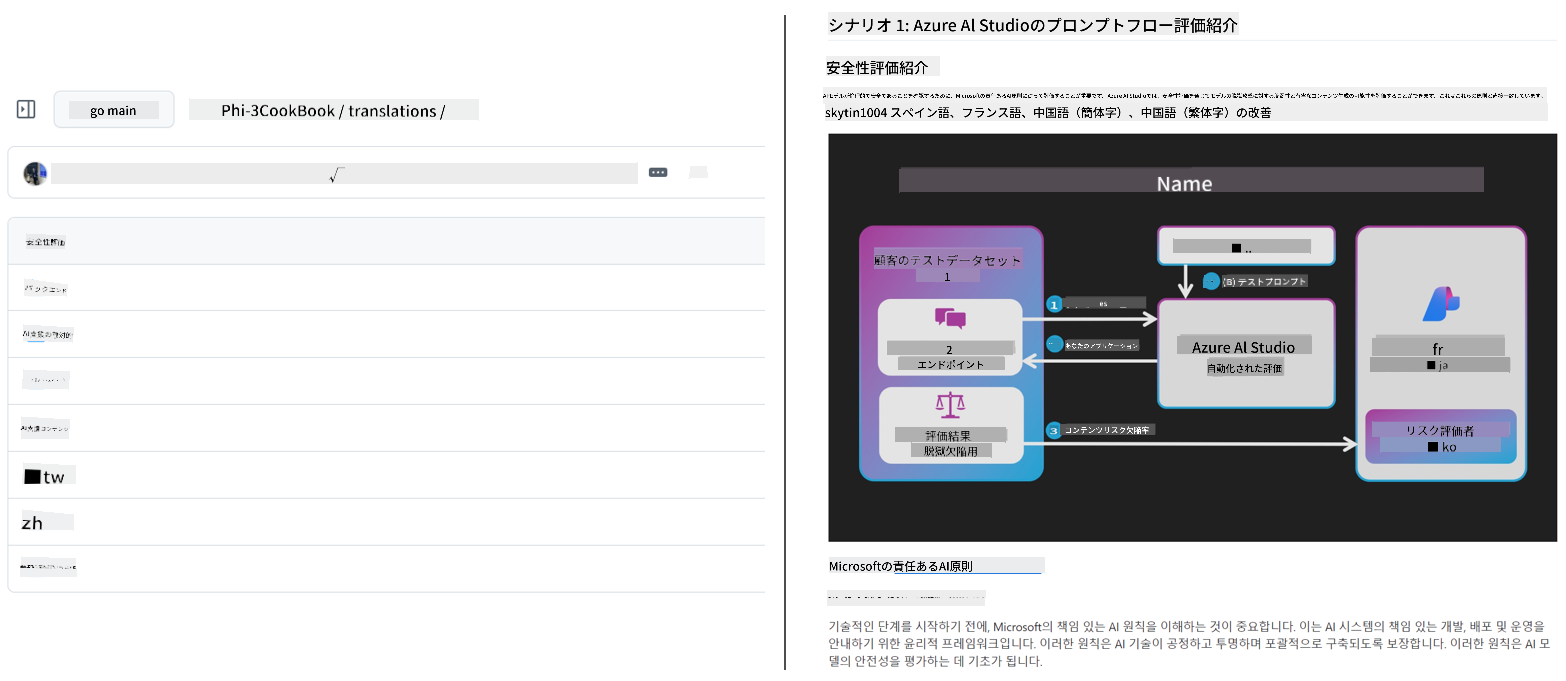
Task: Open commit details via the ellipsis icon
Action: click(x=658, y=172)
